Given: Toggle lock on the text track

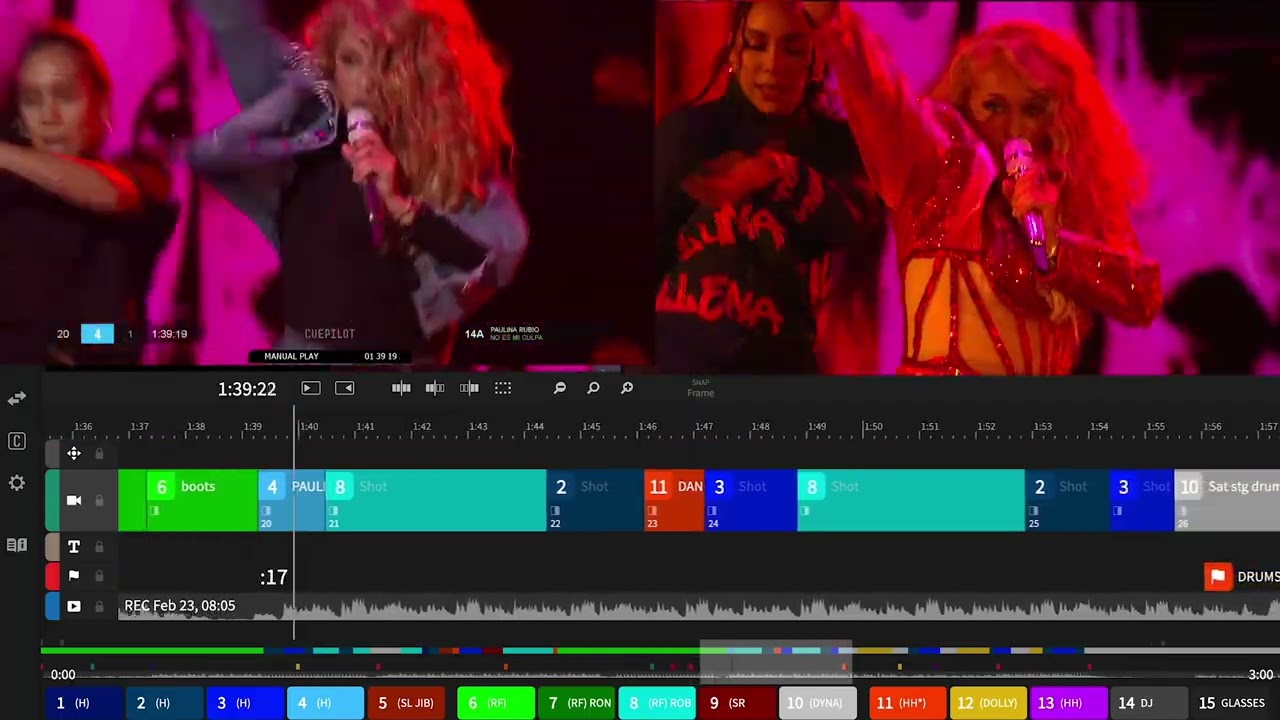Looking at the screenshot, I should (99, 547).
